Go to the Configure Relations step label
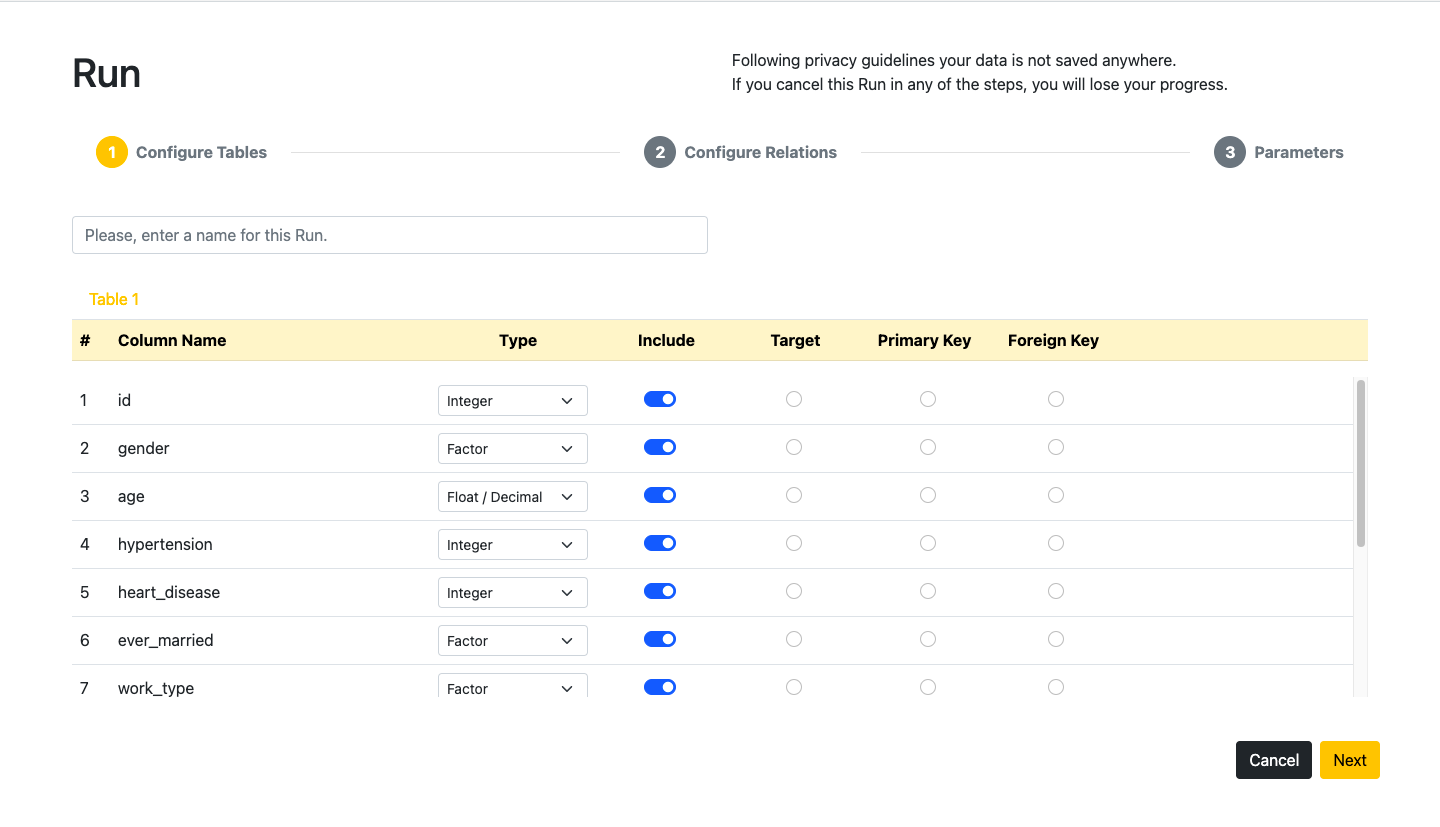The height and width of the screenshot is (827, 1440). pyautogui.click(x=760, y=152)
